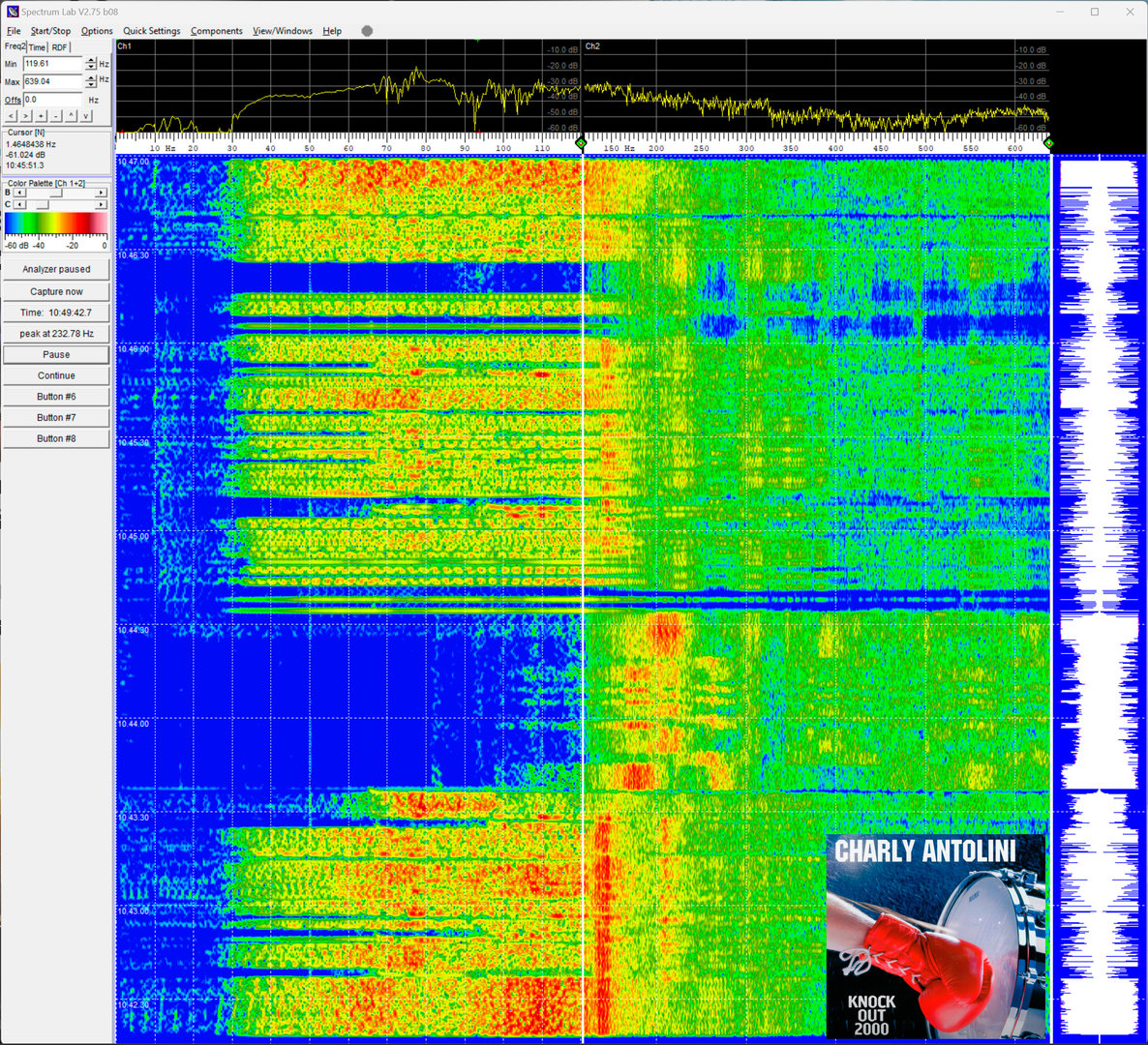Screen dimensions: 1148x1045
Task: Click the Continue button
Action: pyautogui.click(x=56, y=375)
